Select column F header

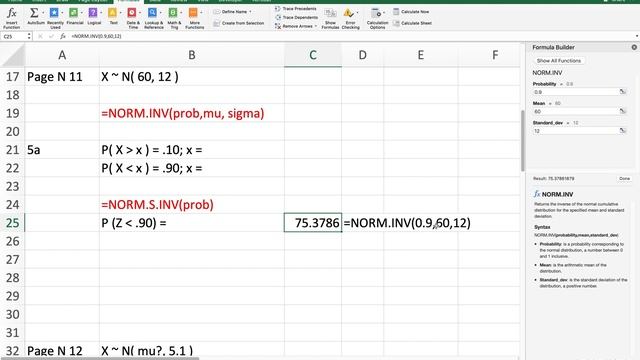(495, 55)
